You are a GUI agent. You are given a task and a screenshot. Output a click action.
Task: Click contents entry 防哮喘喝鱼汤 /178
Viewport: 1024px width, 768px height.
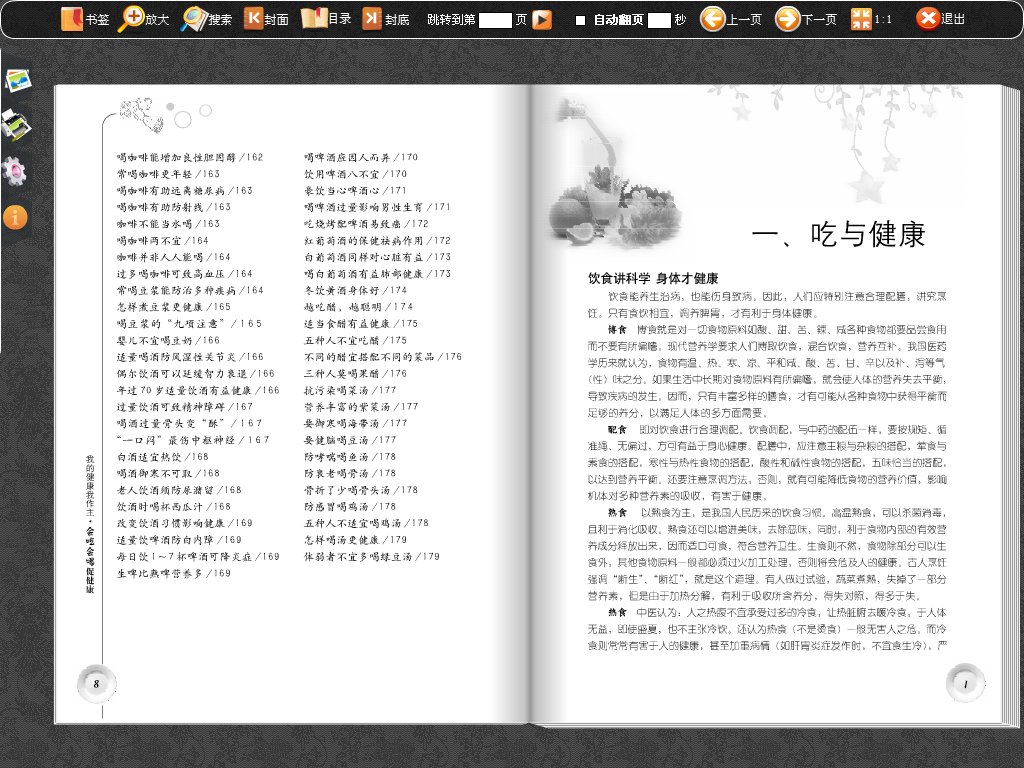click(350, 456)
